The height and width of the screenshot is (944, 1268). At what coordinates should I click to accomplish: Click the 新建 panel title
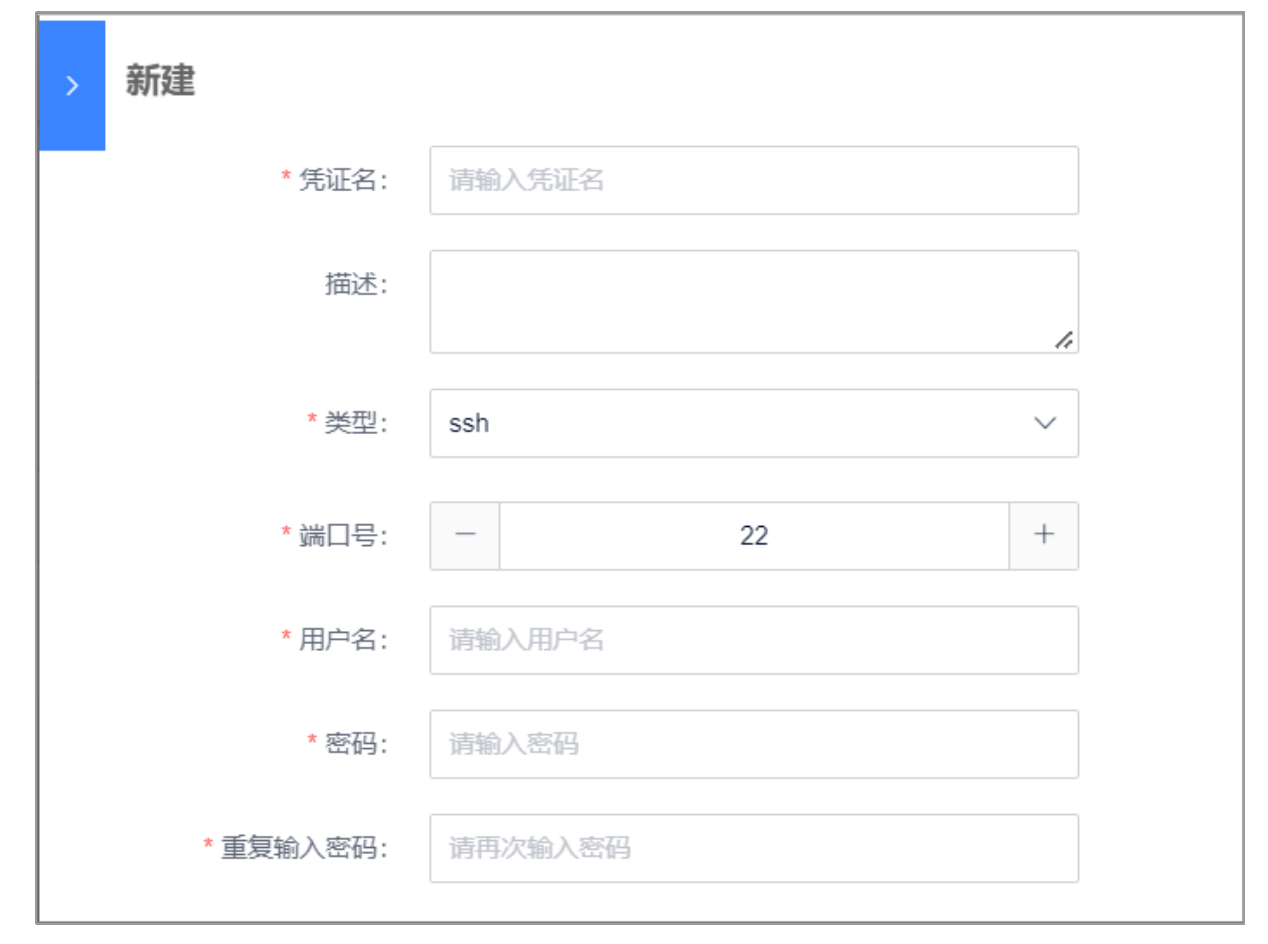click(160, 81)
